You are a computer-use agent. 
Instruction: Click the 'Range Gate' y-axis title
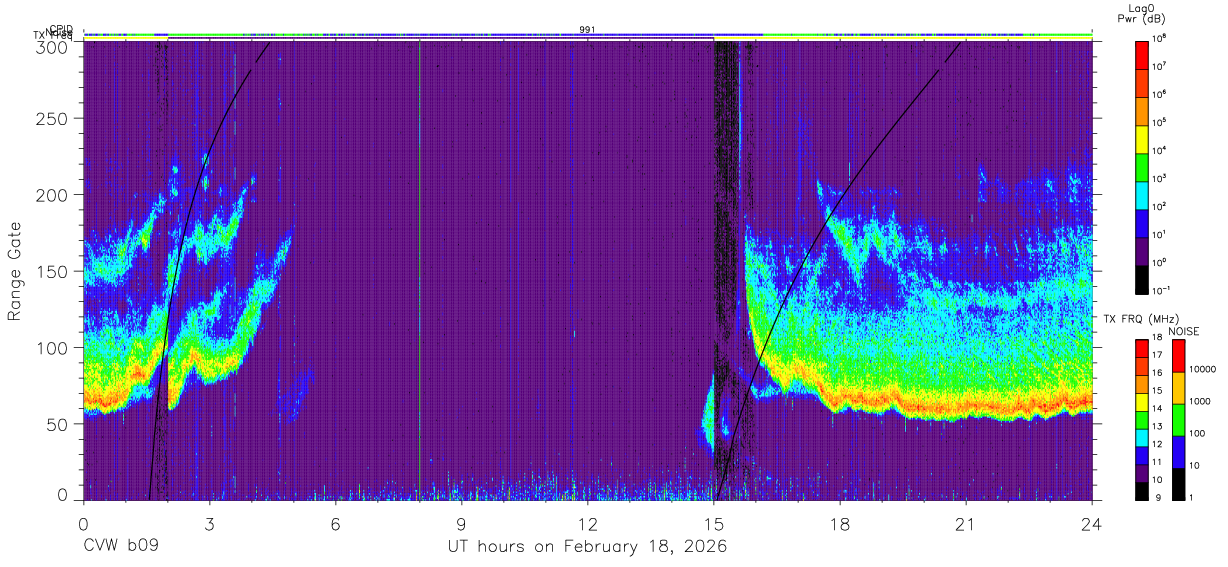[x=16, y=270]
